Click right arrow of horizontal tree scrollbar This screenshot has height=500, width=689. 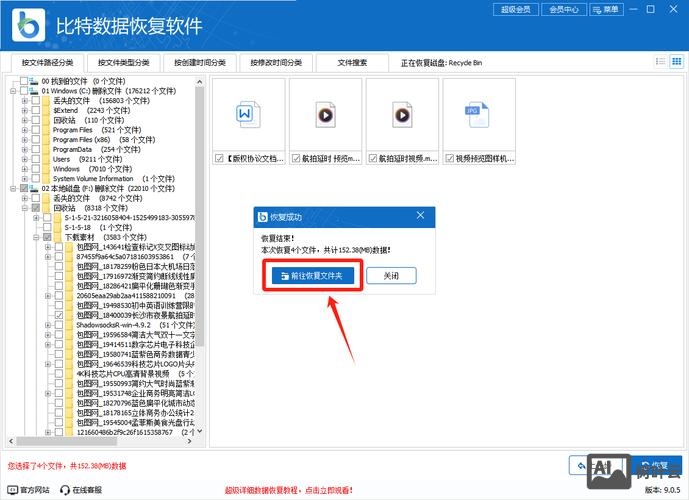[x=189, y=441]
